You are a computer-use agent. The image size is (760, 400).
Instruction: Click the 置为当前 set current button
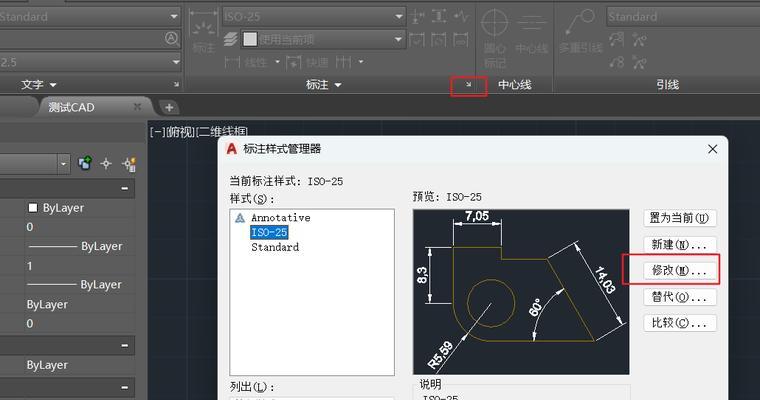click(x=680, y=218)
